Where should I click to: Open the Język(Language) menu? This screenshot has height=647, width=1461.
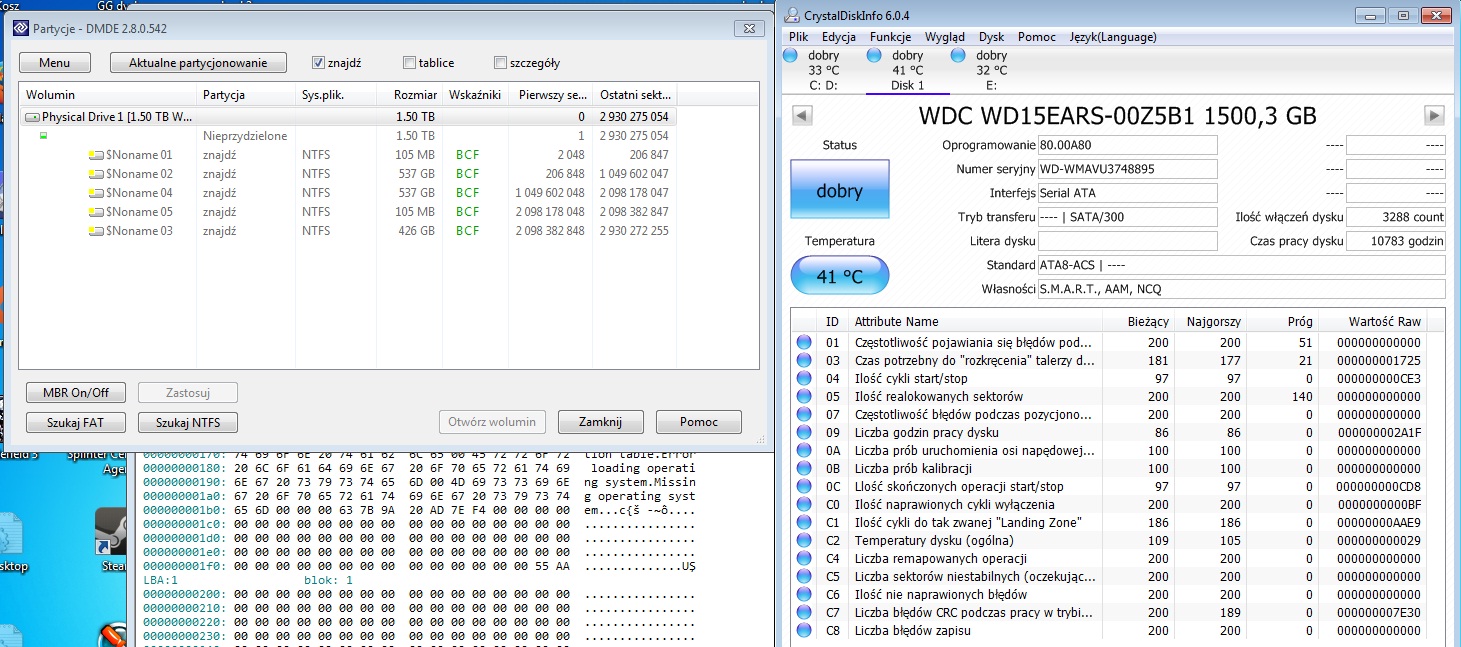tap(1113, 37)
